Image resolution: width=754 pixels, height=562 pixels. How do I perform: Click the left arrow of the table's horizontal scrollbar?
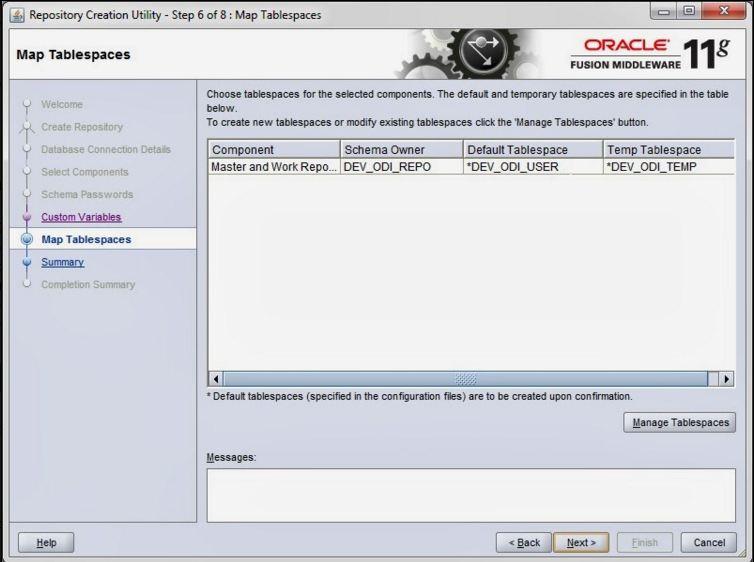(x=216, y=379)
